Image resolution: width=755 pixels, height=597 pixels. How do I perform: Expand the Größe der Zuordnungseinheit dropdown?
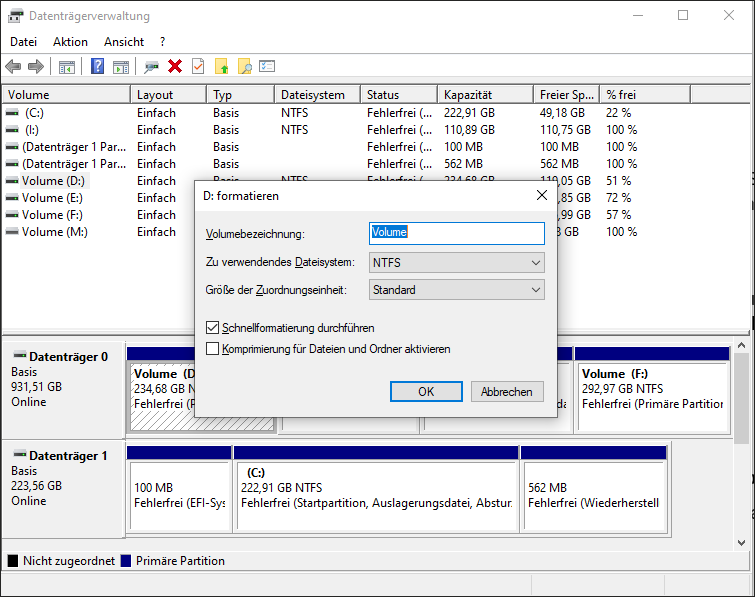coord(456,290)
